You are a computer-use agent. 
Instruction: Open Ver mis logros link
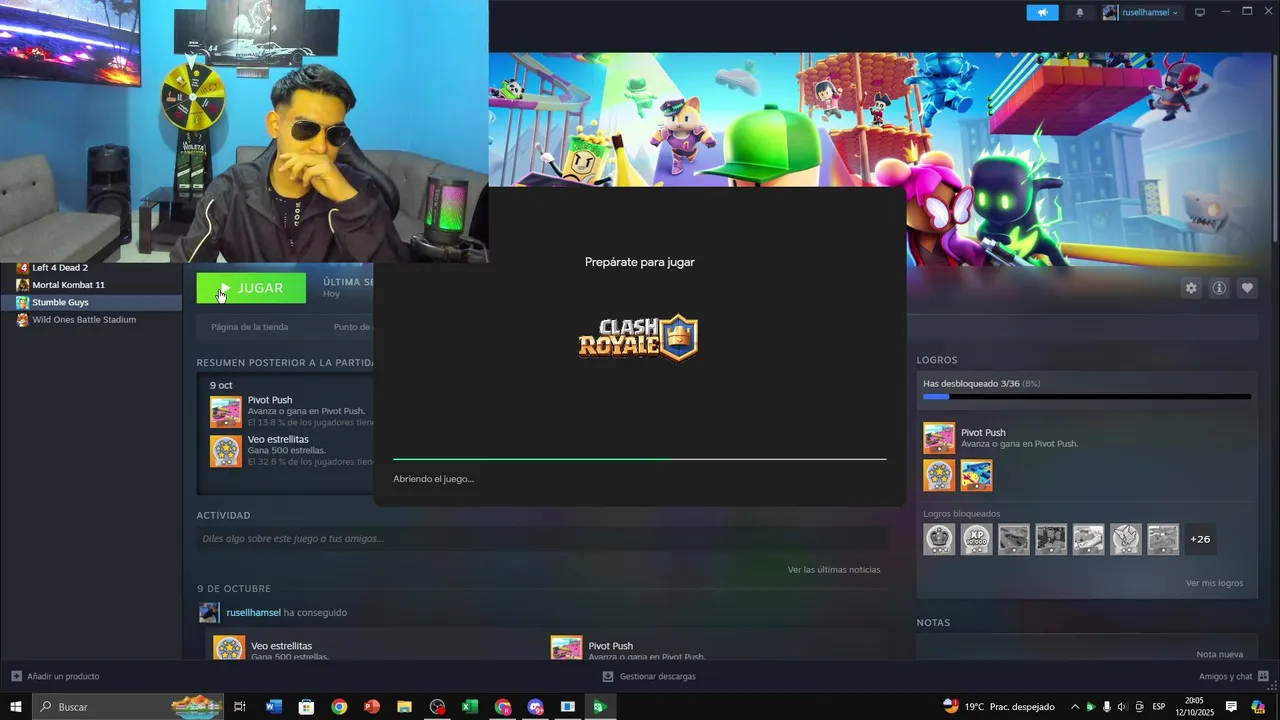[x=1214, y=583]
